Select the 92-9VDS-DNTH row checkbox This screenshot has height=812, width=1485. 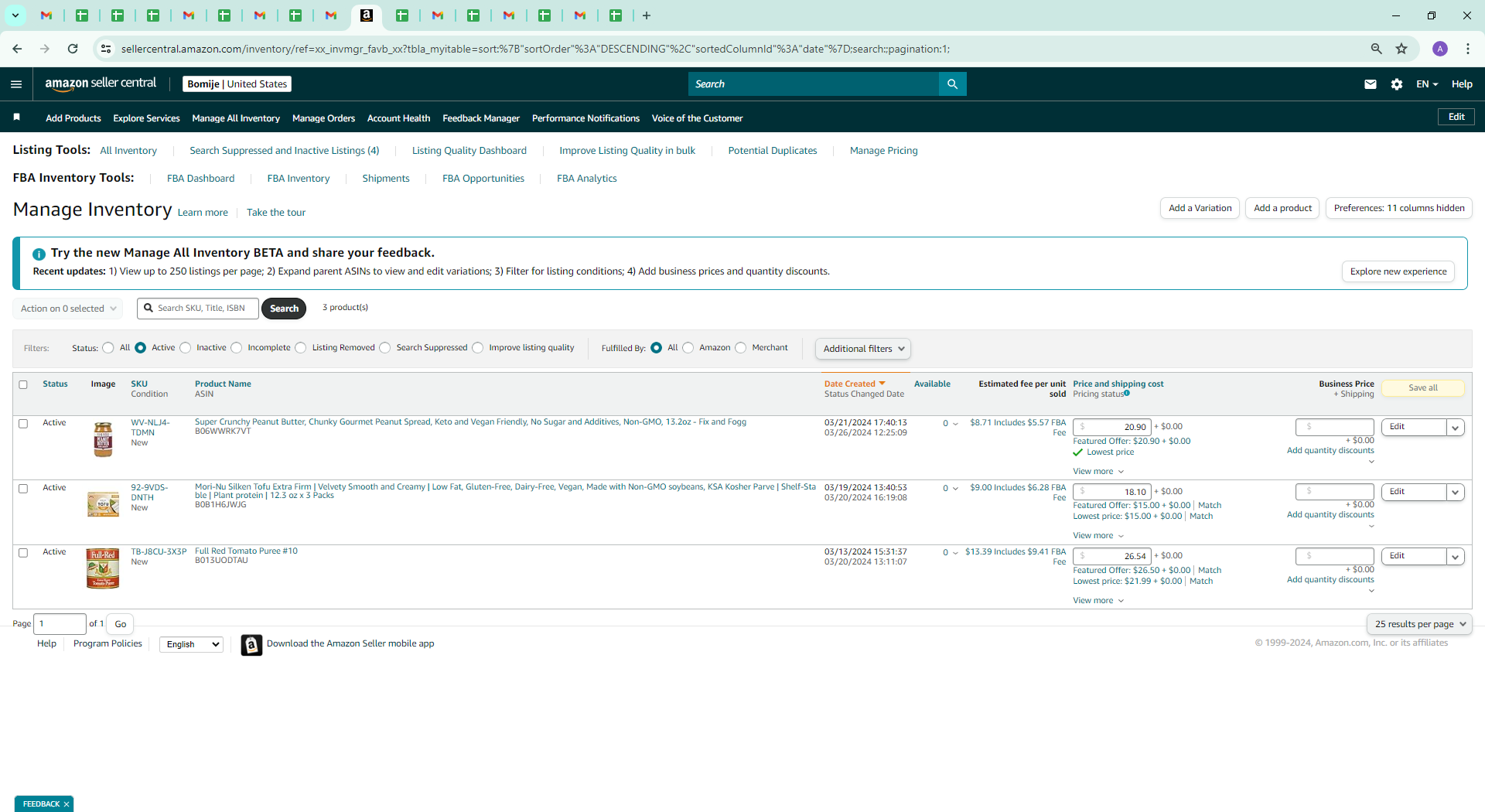tap(23, 489)
